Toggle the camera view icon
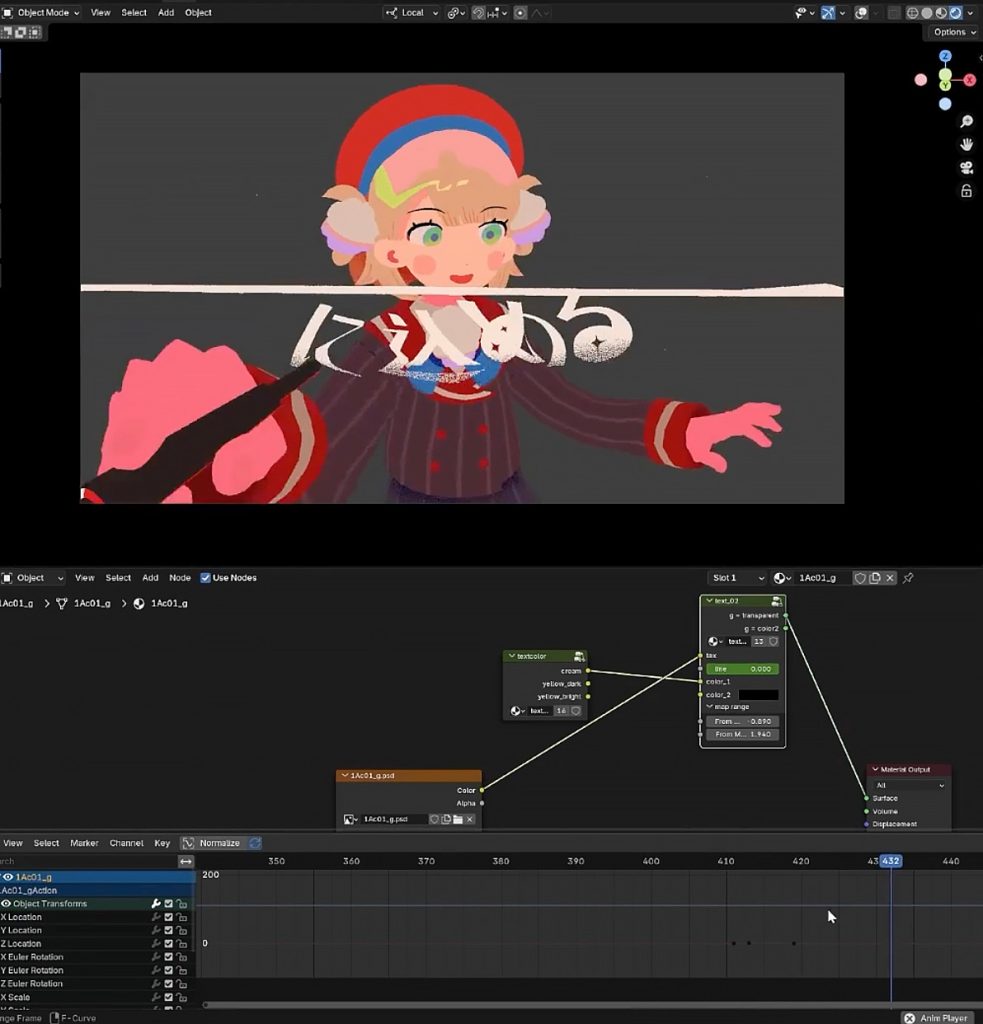The height and width of the screenshot is (1024, 983). pyautogui.click(x=966, y=167)
